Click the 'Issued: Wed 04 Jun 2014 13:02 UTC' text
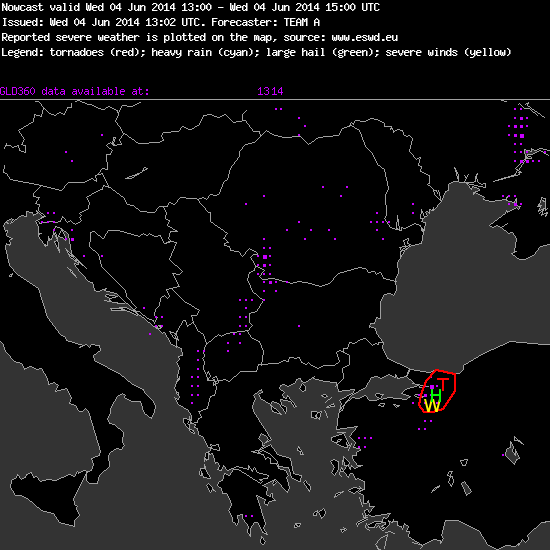 tap(103, 22)
